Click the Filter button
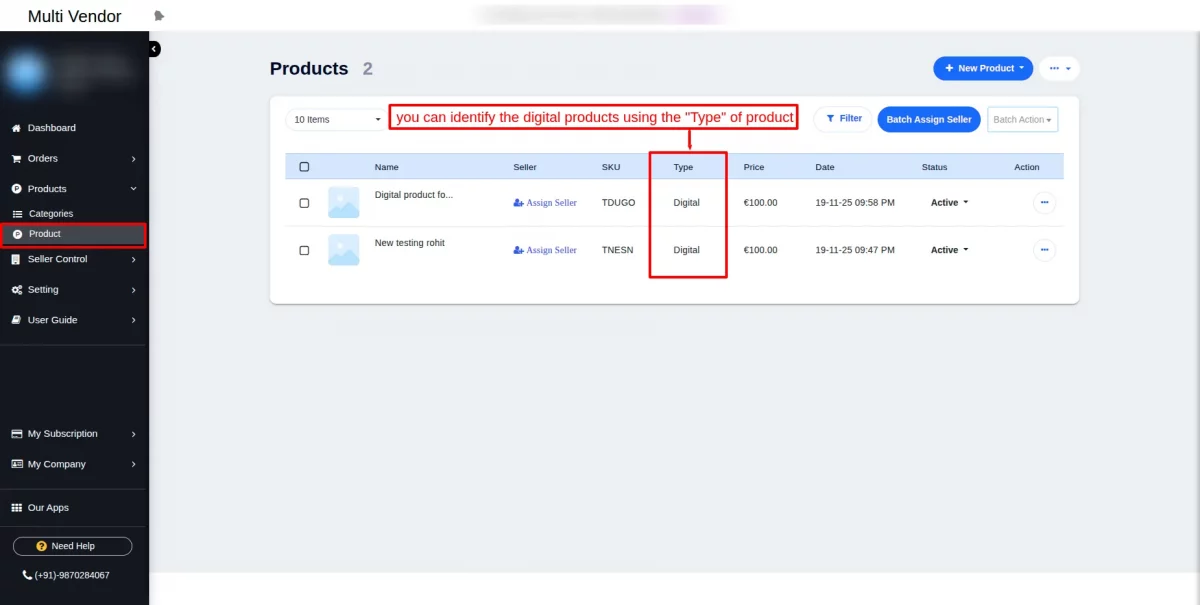 coord(843,118)
